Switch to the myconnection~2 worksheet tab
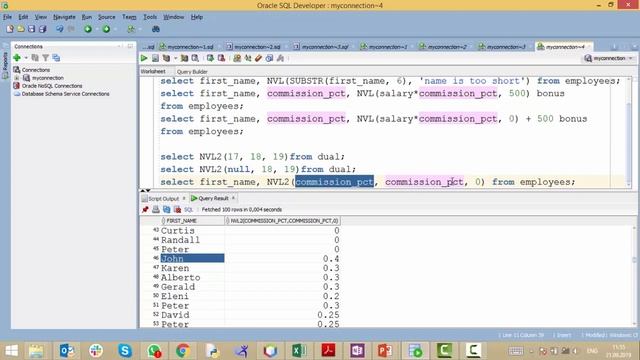Image resolution: width=640 pixels, height=360 pixels. coord(446,47)
